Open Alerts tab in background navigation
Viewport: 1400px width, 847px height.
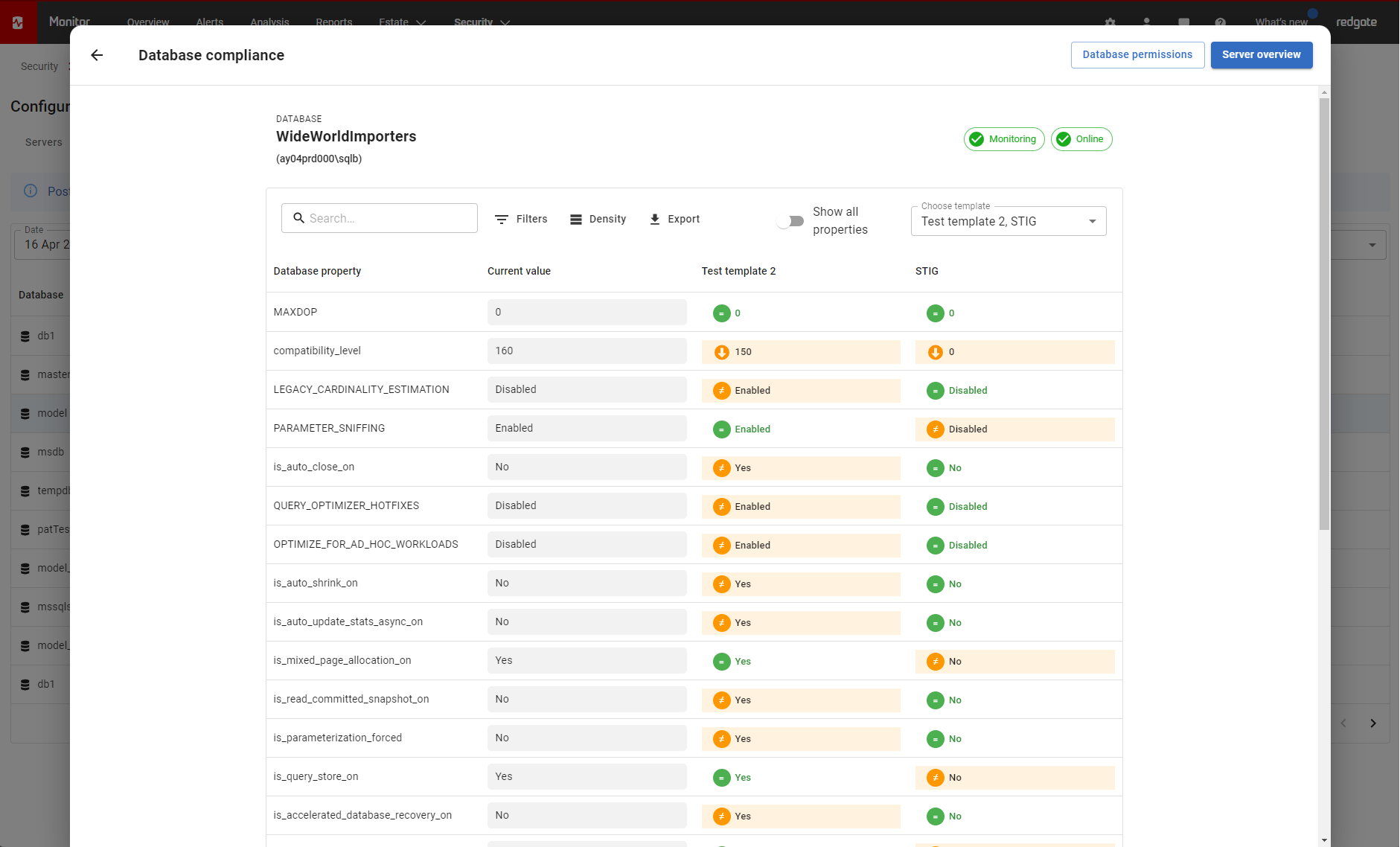[210, 22]
